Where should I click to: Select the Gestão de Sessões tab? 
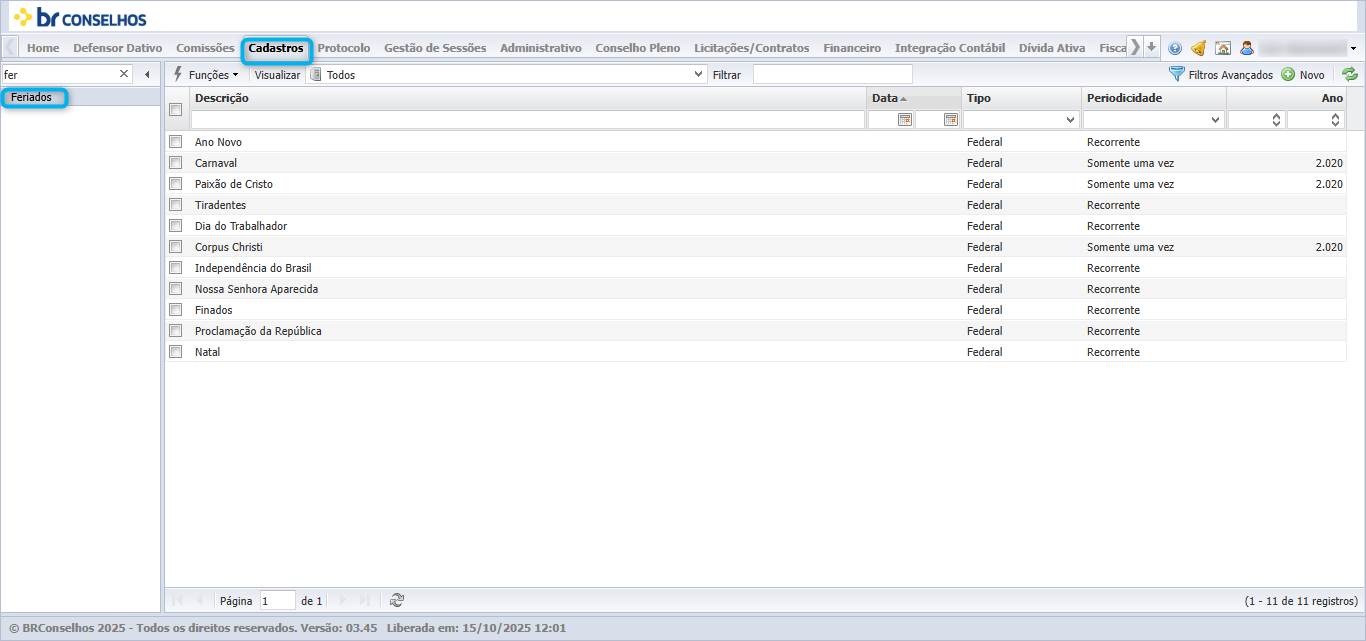pos(435,48)
